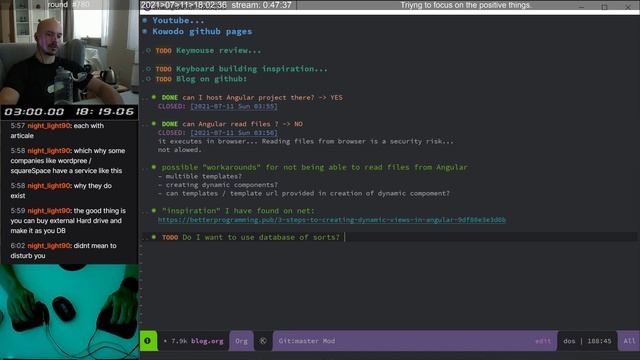Click the 18:19:06 clock display
Image resolution: width=640 pixels, height=360 pixels.
(105, 112)
